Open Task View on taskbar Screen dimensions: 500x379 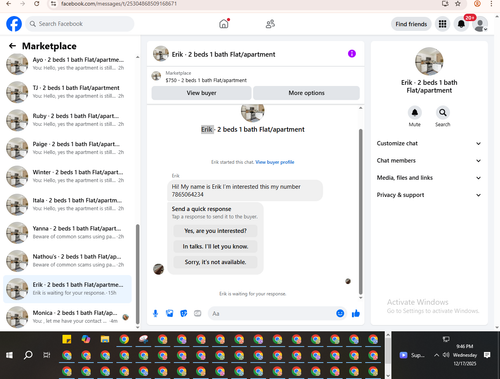(47, 355)
